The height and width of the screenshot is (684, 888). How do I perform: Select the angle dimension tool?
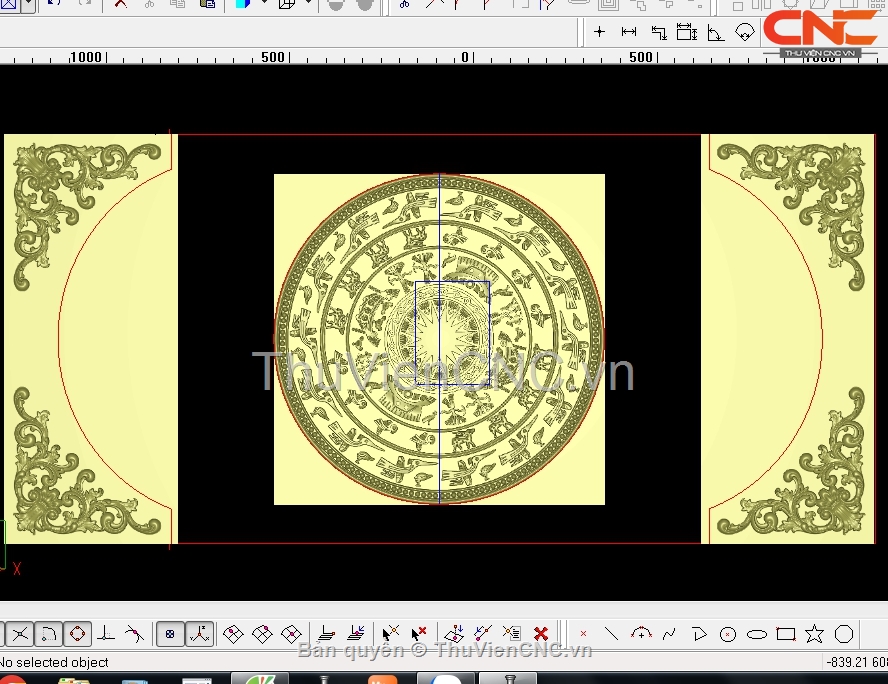(x=715, y=32)
